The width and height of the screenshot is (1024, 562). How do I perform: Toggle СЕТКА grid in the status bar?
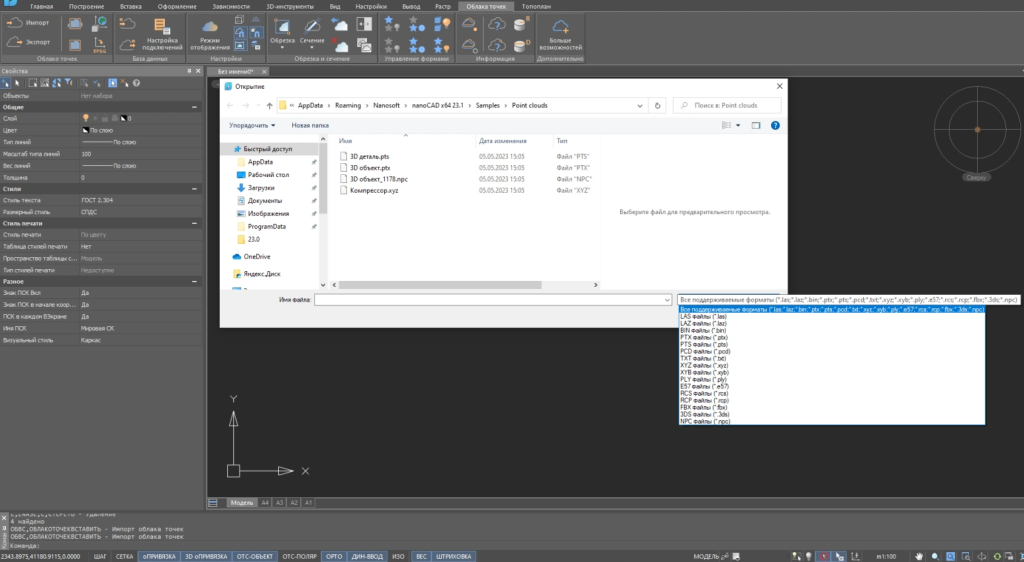[125, 555]
